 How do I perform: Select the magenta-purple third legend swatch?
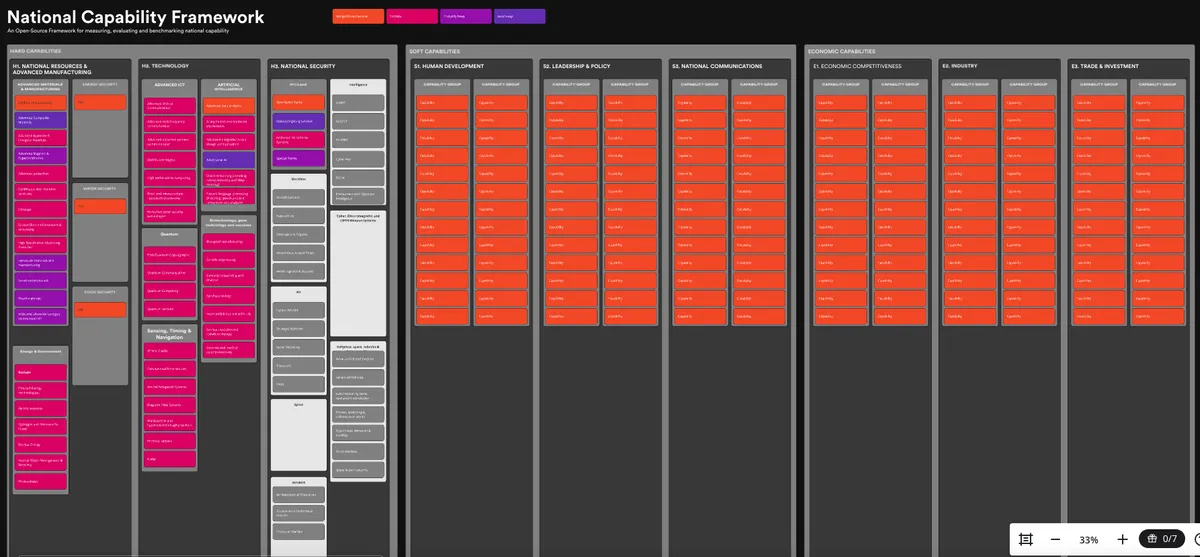click(x=465, y=16)
